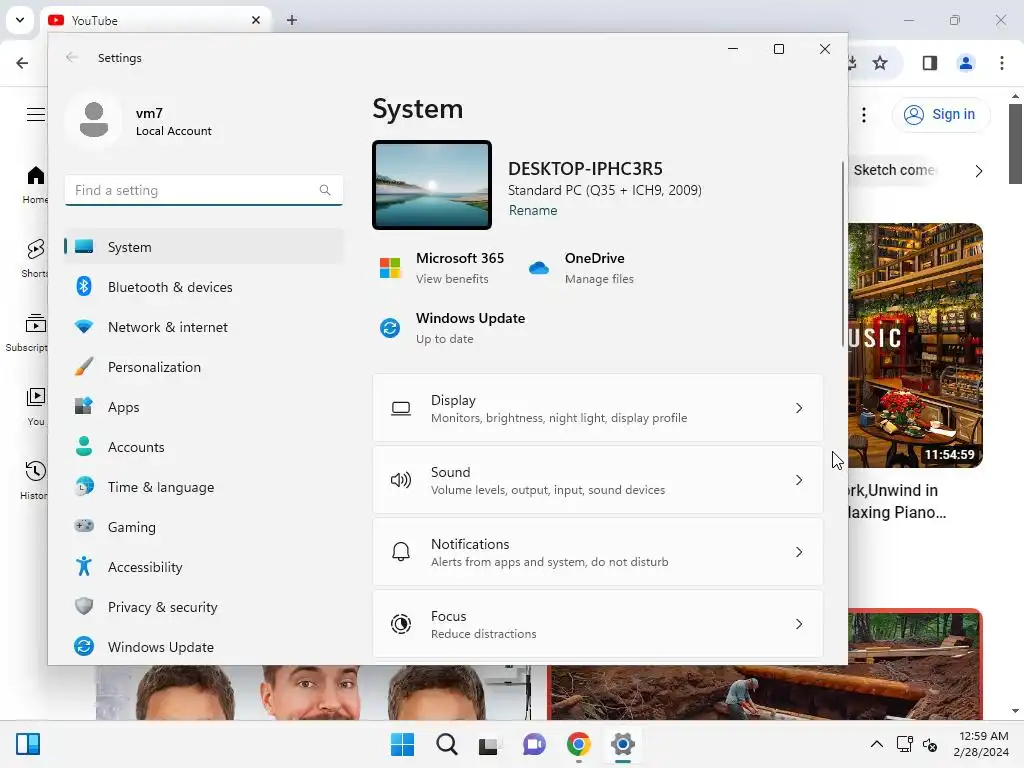The image size is (1024, 768).
Task: Select the Sketch comedy filter chip
Action: (x=895, y=170)
